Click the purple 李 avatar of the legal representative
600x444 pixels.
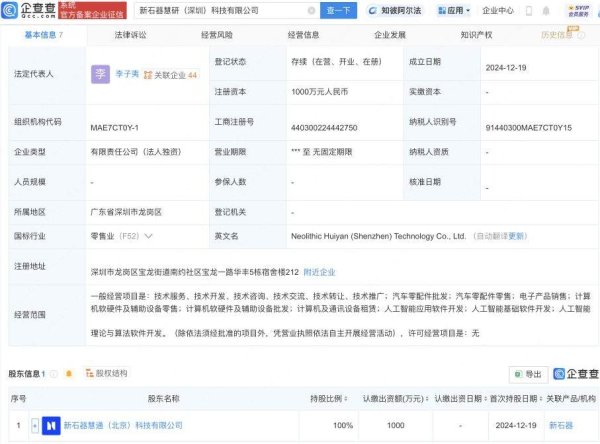[x=100, y=74]
